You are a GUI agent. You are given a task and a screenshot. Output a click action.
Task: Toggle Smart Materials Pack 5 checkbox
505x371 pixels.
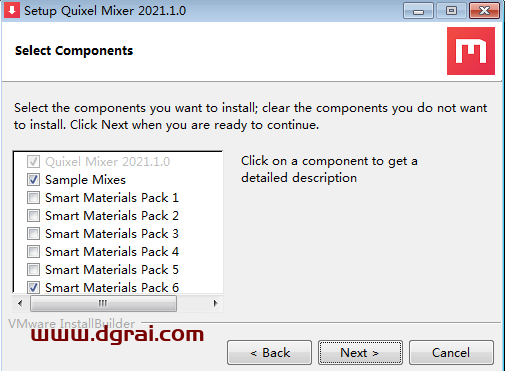pos(33,270)
